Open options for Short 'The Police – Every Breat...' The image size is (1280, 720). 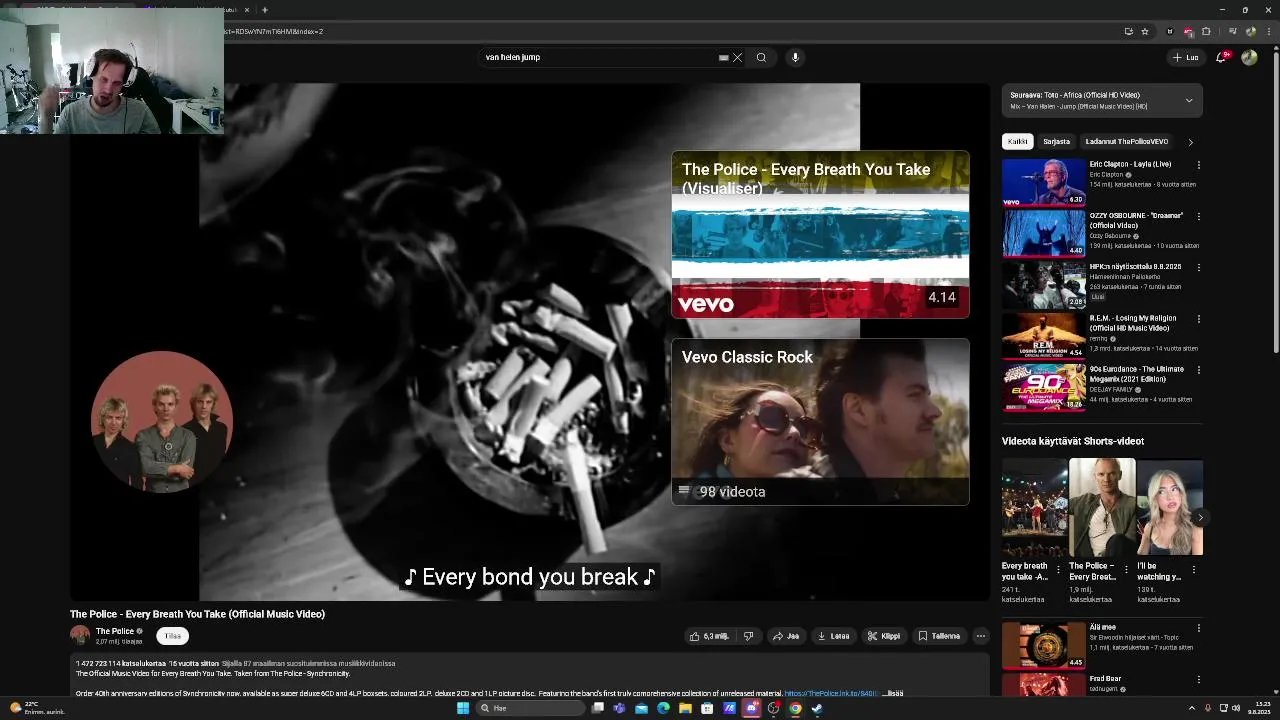coord(1126,570)
